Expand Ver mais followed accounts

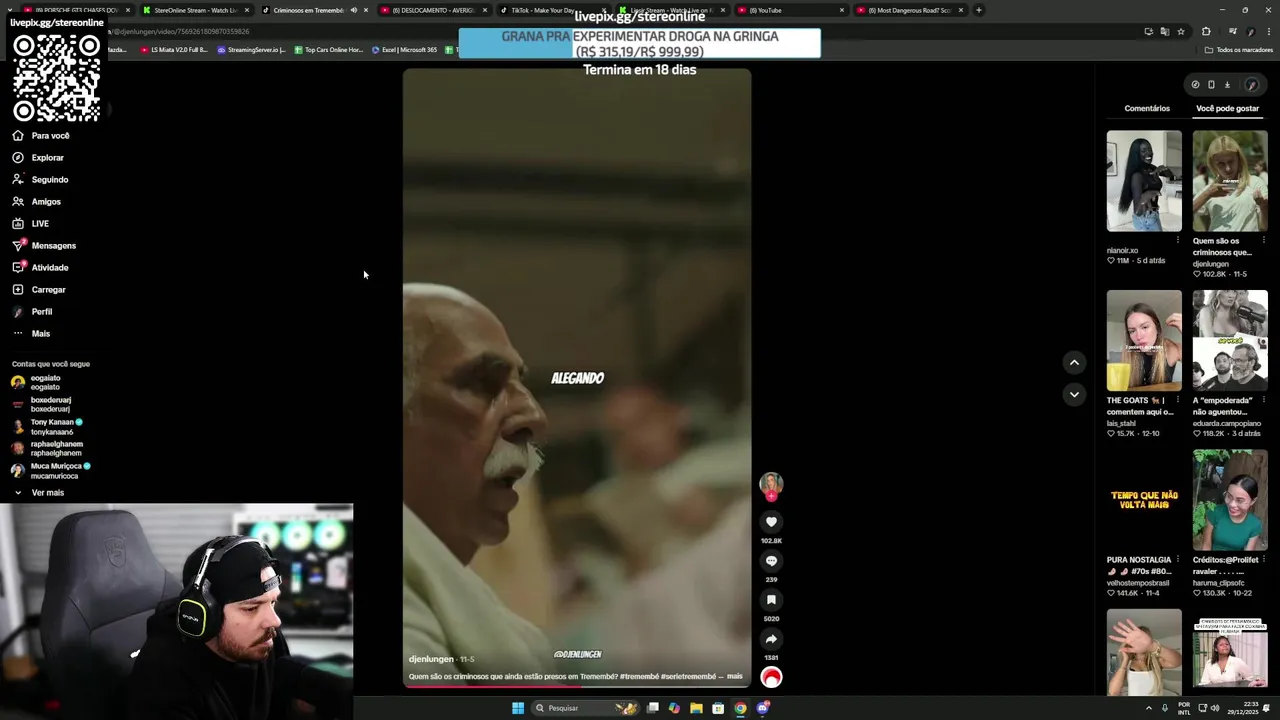pyautogui.click(x=38, y=493)
